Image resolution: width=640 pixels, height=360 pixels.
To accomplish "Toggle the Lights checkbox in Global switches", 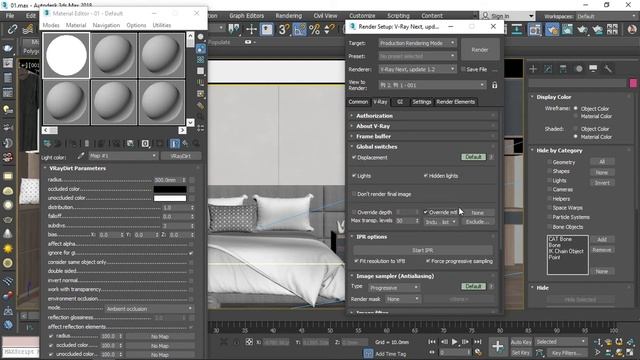I will pyautogui.click(x=354, y=176).
